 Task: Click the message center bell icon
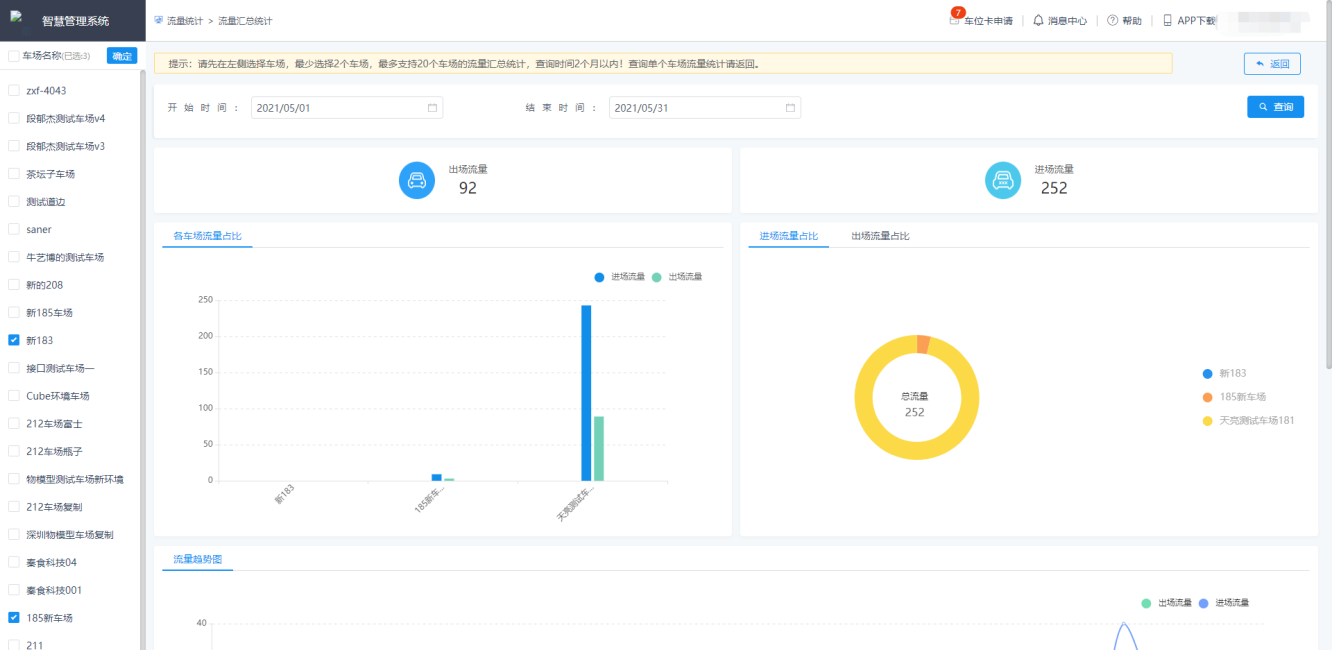click(1038, 20)
